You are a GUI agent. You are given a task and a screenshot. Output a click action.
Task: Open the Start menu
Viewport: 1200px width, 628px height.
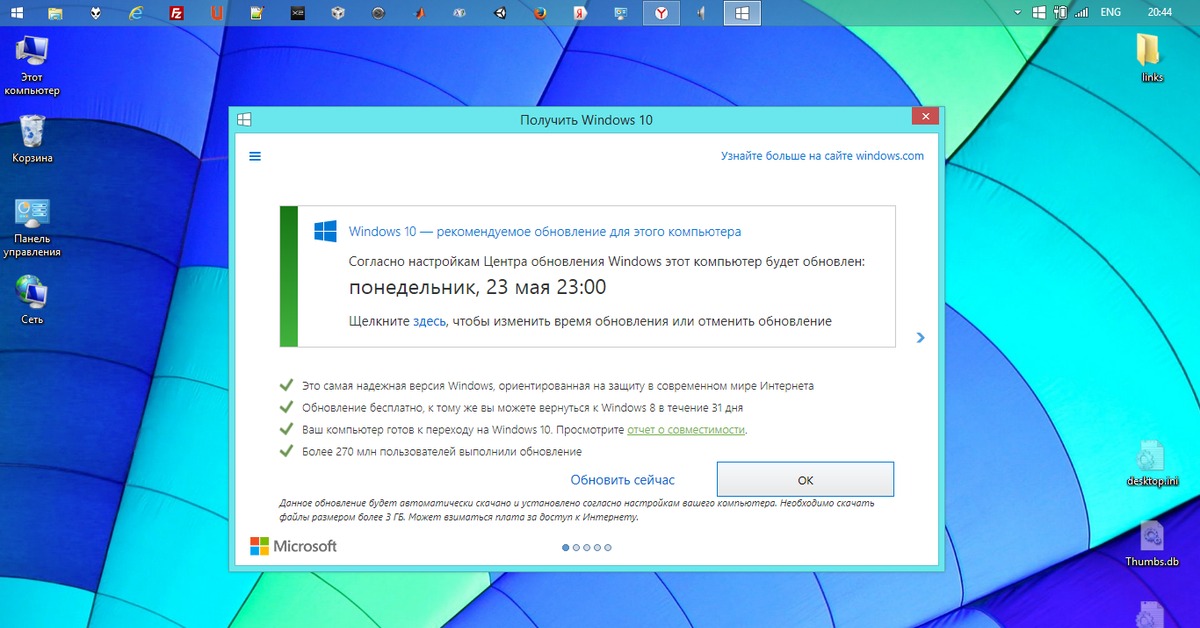(x=18, y=13)
